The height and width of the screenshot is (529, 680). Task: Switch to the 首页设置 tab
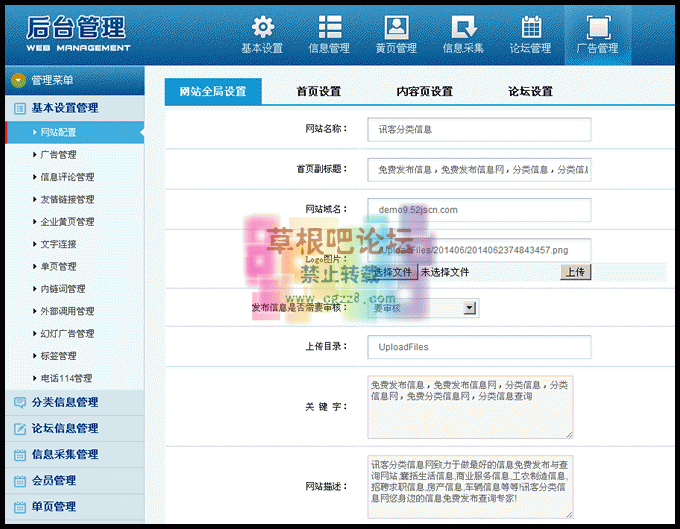click(318, 91)
